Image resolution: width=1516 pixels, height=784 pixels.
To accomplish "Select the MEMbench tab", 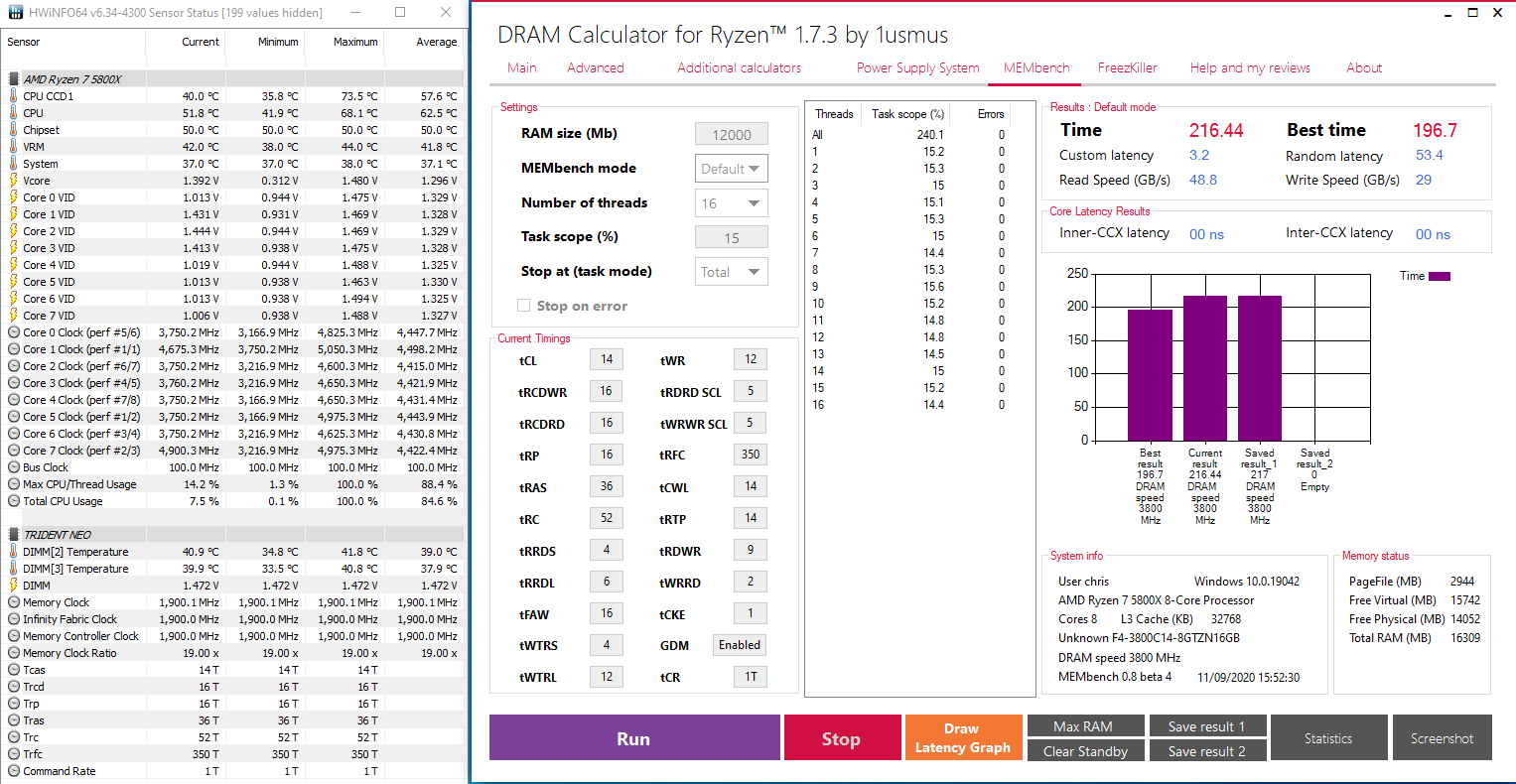I will (x=1036, y=67).
